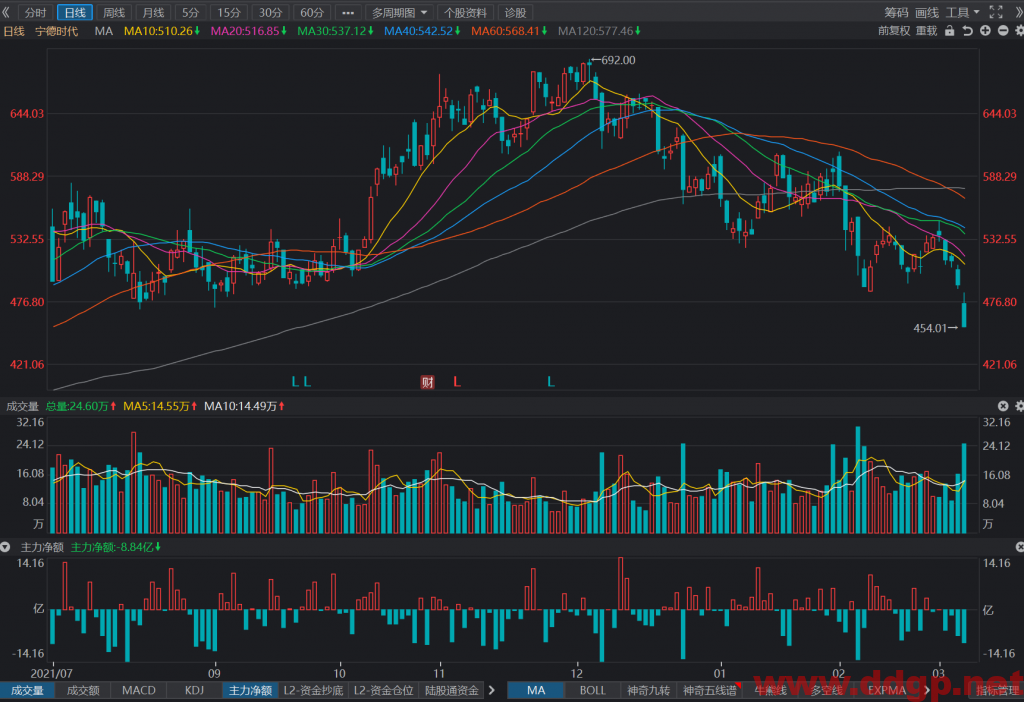The height and width of the screenshot is (702, 1024).
Task: Close the 成交量 volume panel
Action: click(x=1003, y=406)
